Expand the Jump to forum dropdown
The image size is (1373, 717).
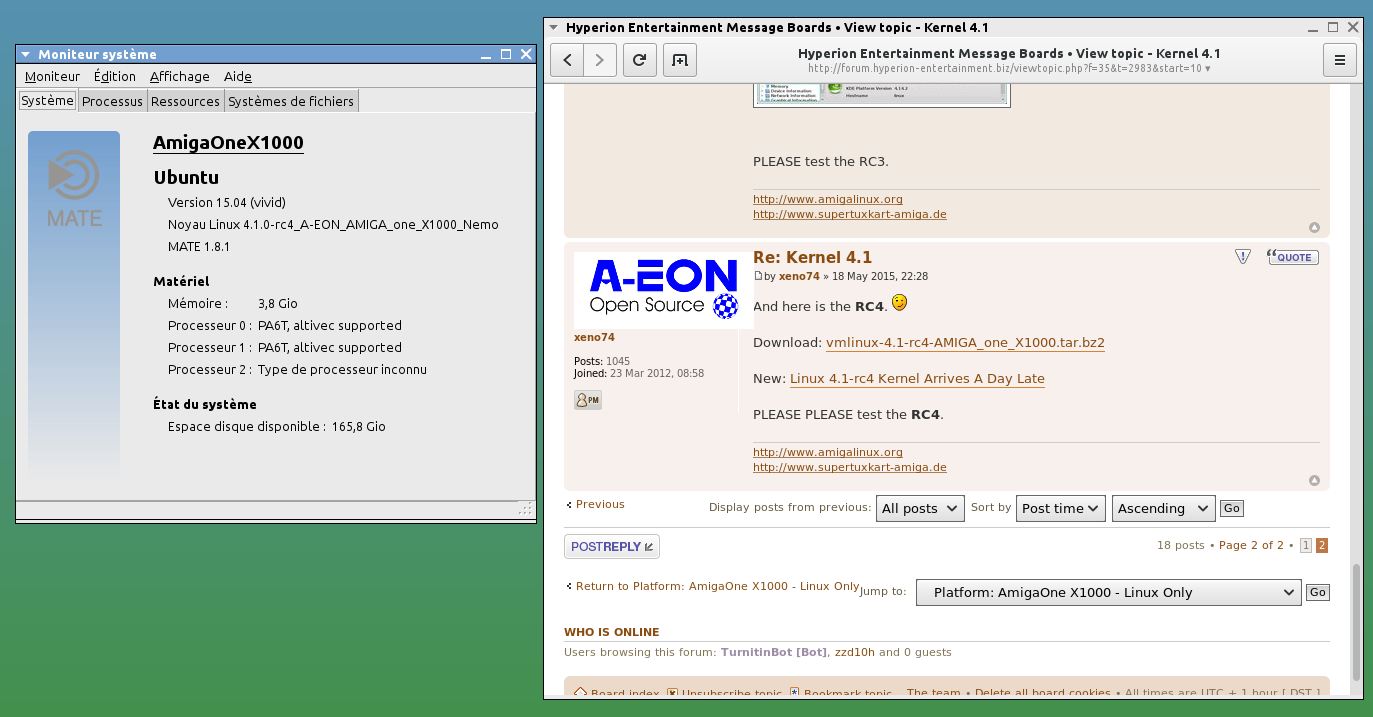[1108, 592]
